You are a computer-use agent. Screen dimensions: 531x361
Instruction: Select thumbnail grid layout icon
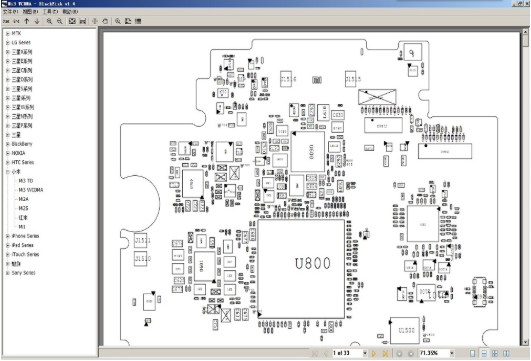click(495, 354)
